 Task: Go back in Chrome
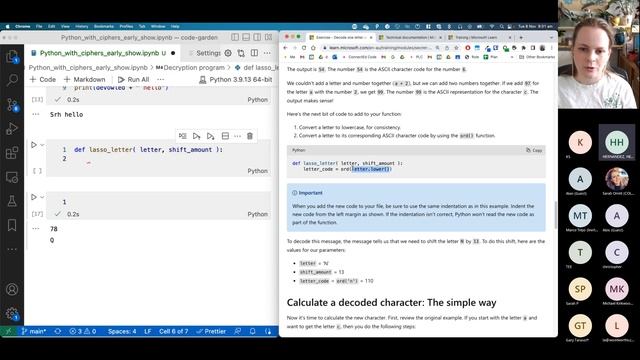pyautogui.click(x=285, y=48)
